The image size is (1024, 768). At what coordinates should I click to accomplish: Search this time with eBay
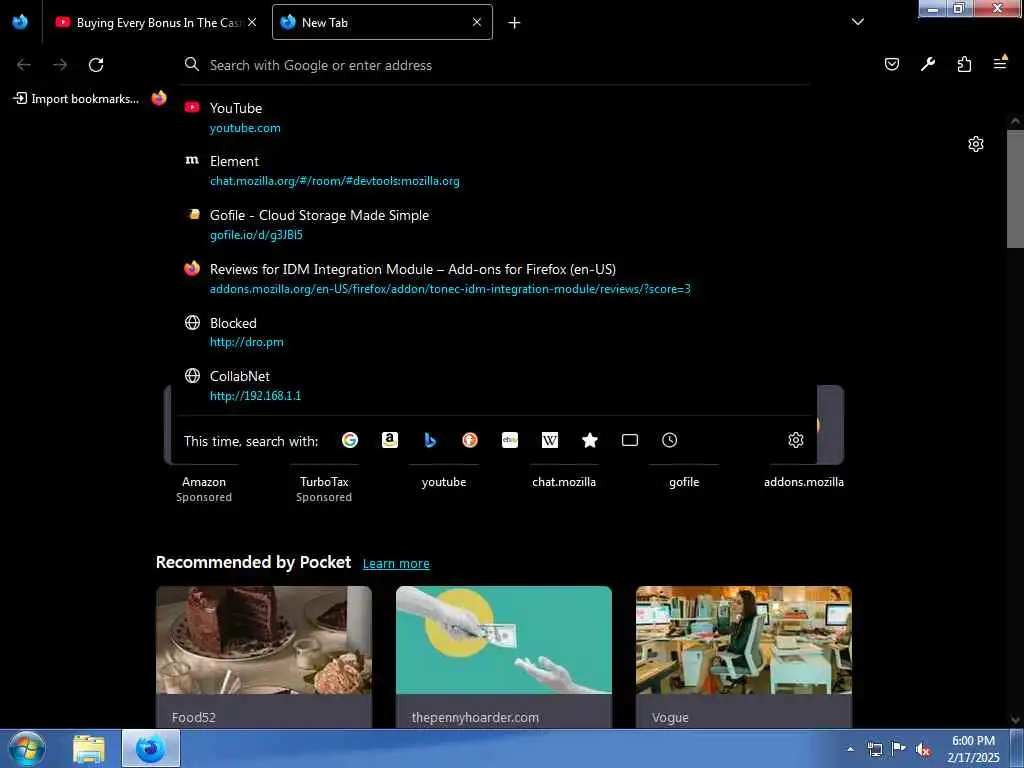(510, 440)
